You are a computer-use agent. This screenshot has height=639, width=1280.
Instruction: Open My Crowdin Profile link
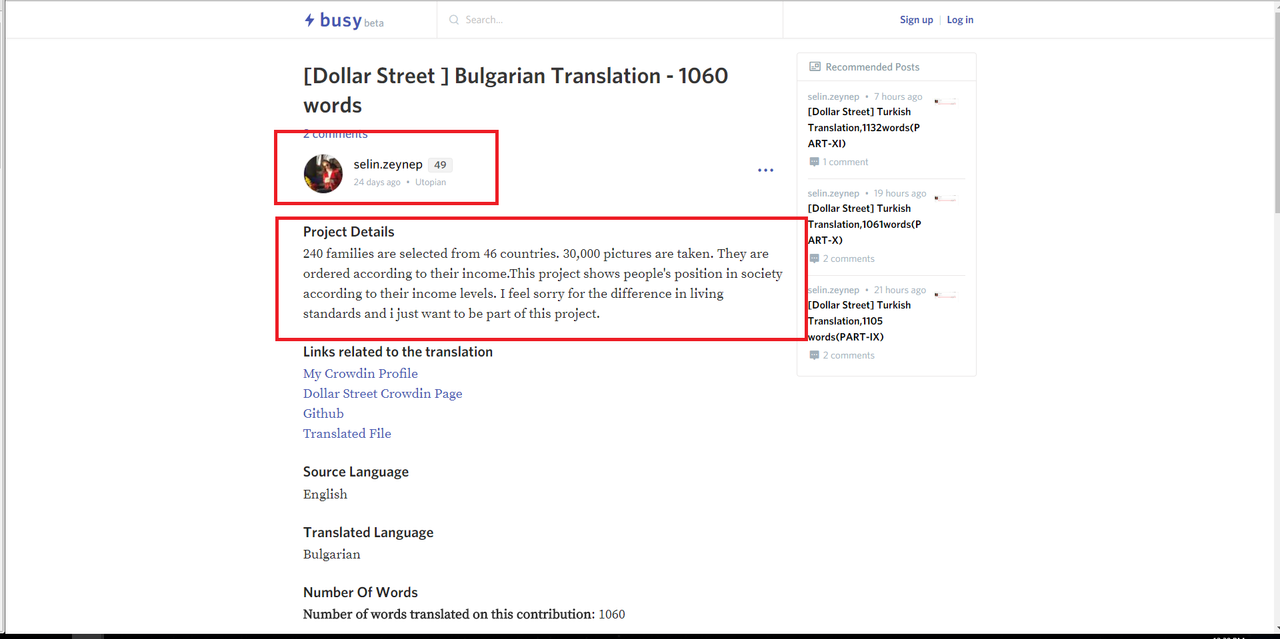pyautogui.click(x=360, y=374)
